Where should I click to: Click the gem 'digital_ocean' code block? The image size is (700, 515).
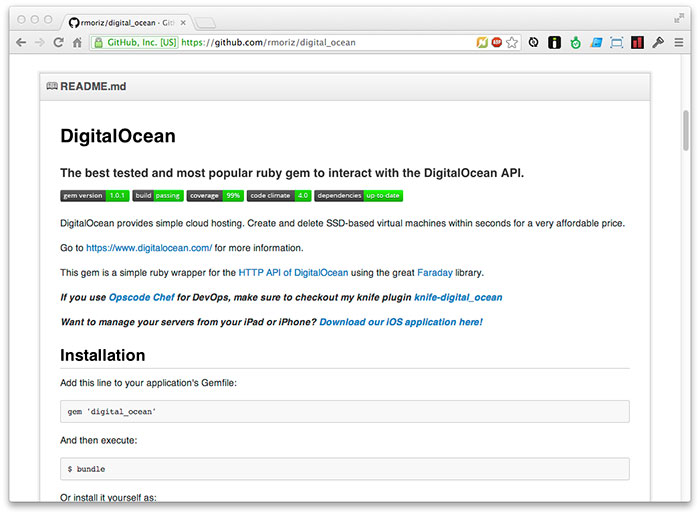coord(345,411)
